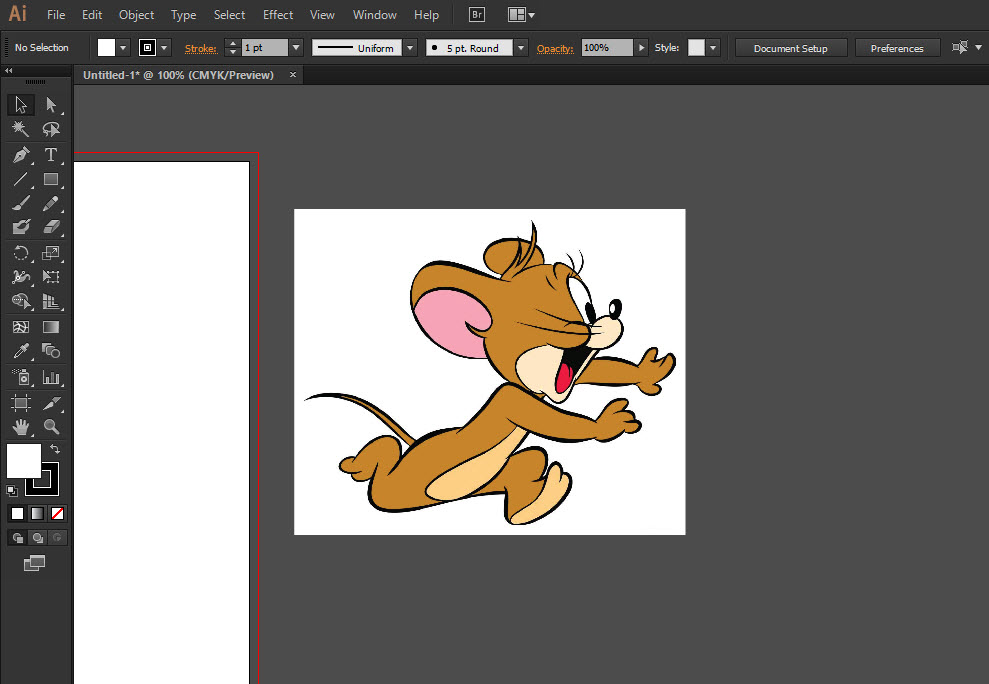Open Adobe Bridge with the Br icon
This screenshot has width=989, height=684.
pyautogui.click(x=477, y=15)
